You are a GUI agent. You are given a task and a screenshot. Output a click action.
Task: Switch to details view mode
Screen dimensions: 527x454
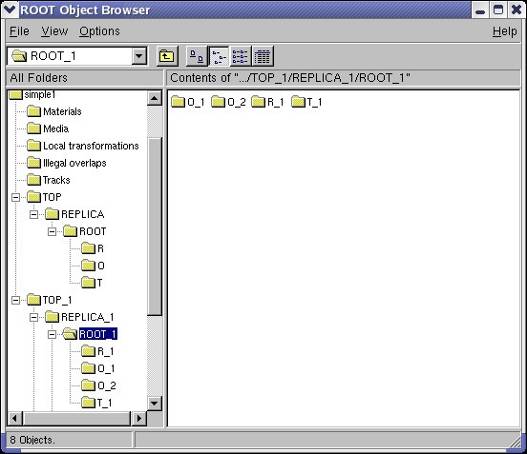(262, 56)
